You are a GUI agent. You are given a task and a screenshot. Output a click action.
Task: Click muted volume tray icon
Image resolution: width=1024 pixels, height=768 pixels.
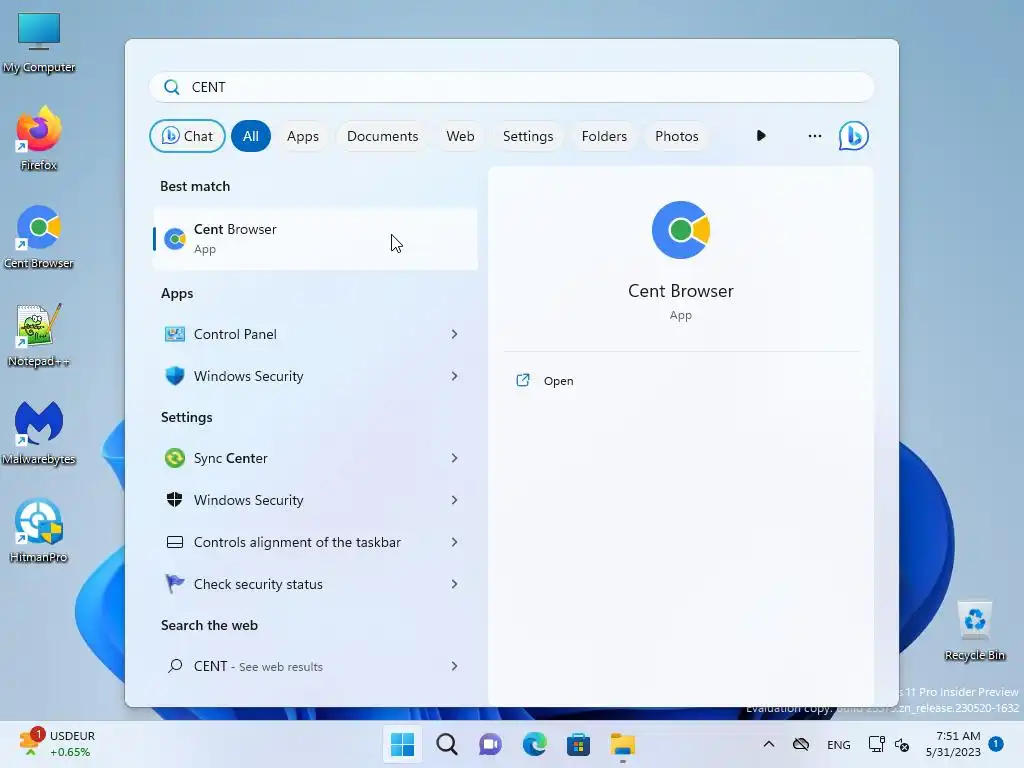[x=902, y=744]
